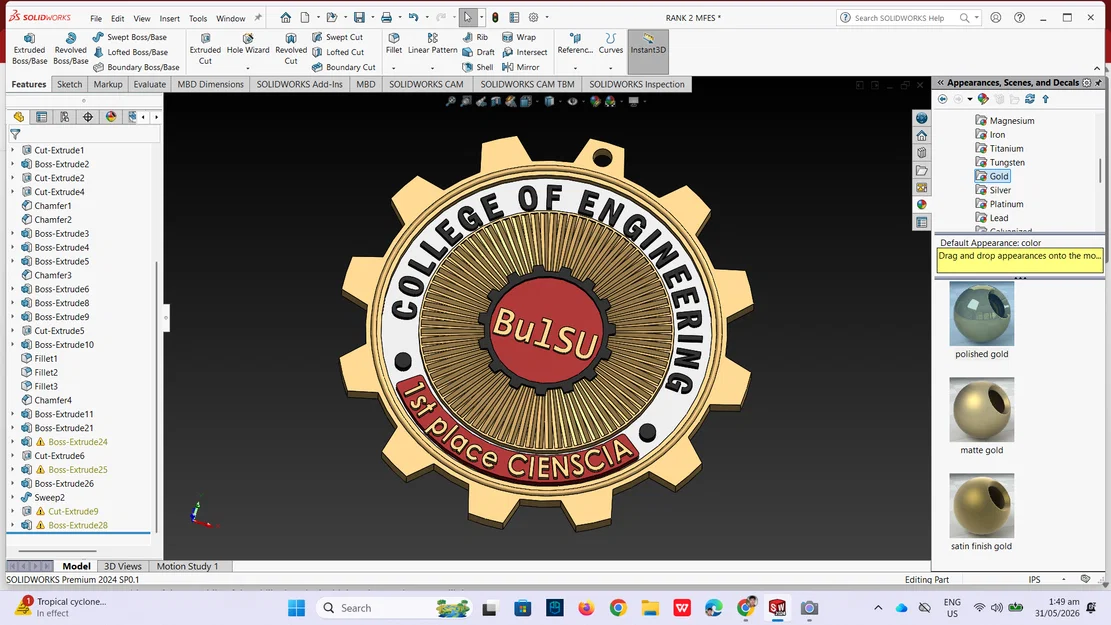Select the Fillet tool
Viewport: 1111px width, 625px height.
coord(394,44)
